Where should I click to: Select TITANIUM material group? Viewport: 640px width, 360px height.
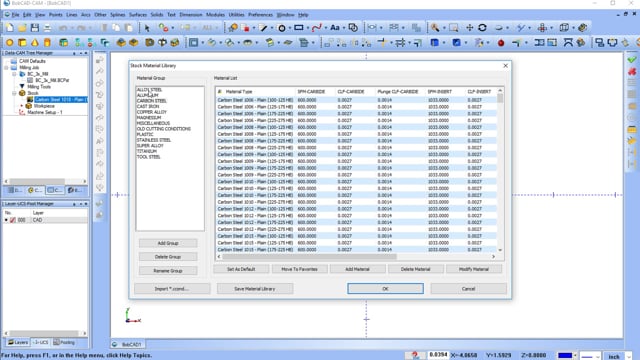click(147, 151)
